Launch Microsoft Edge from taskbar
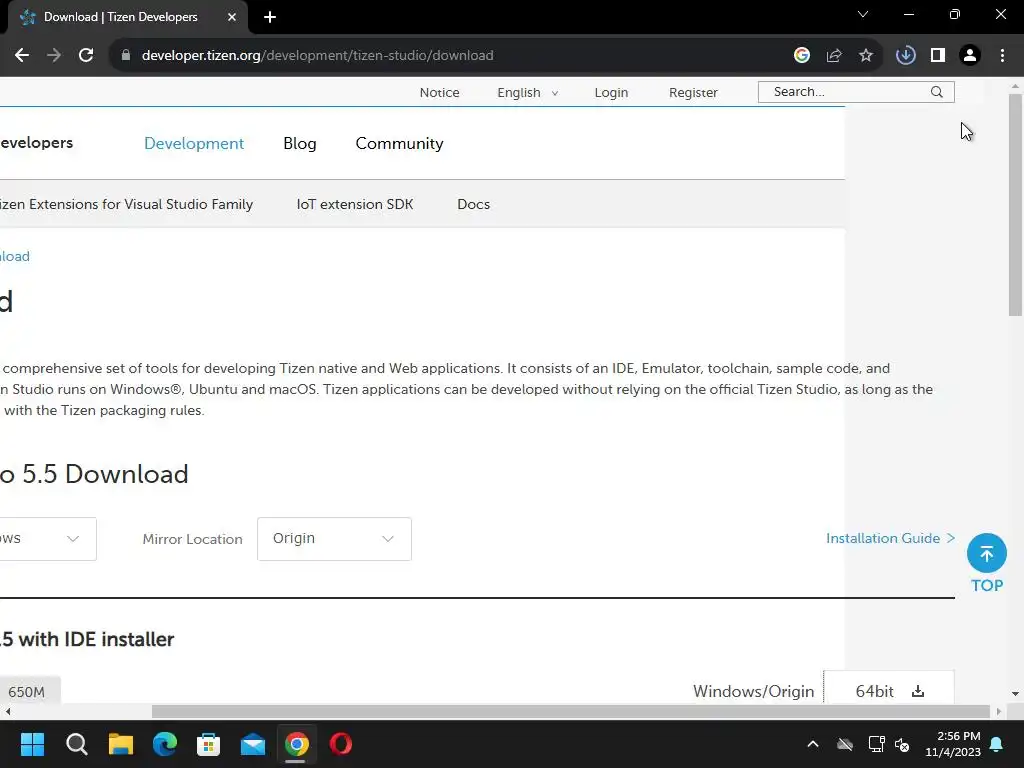The height and width of the screenshot is (768, 1024). coord(165,744)
